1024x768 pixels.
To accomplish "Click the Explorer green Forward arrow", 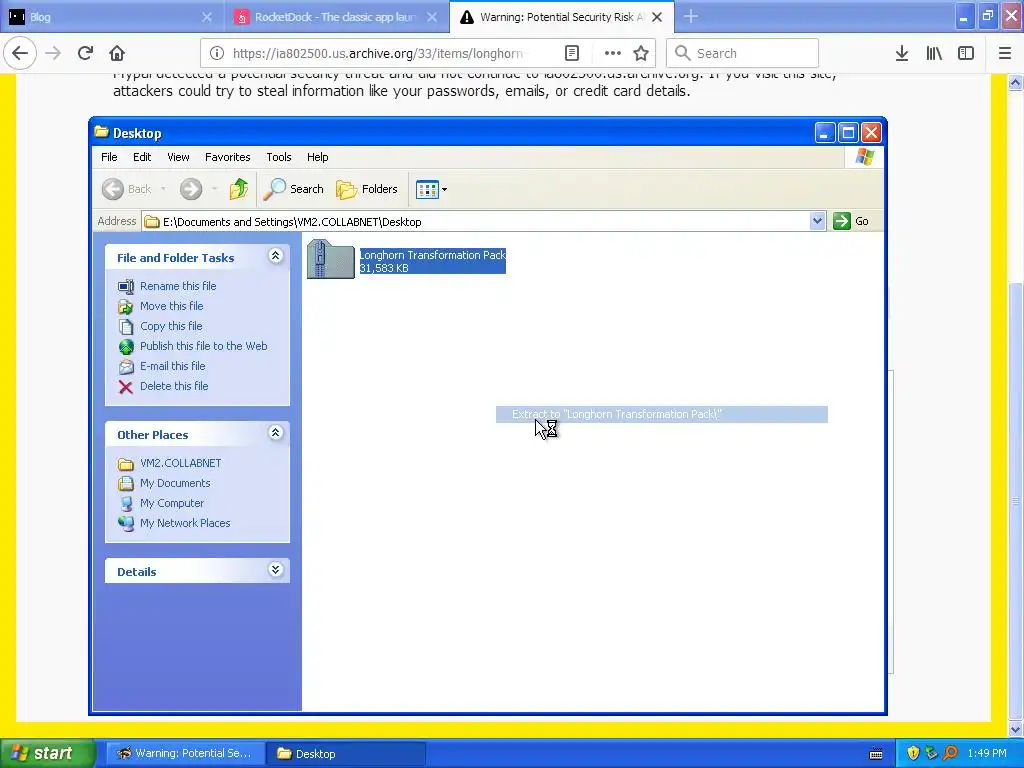I will pos(191,189).
